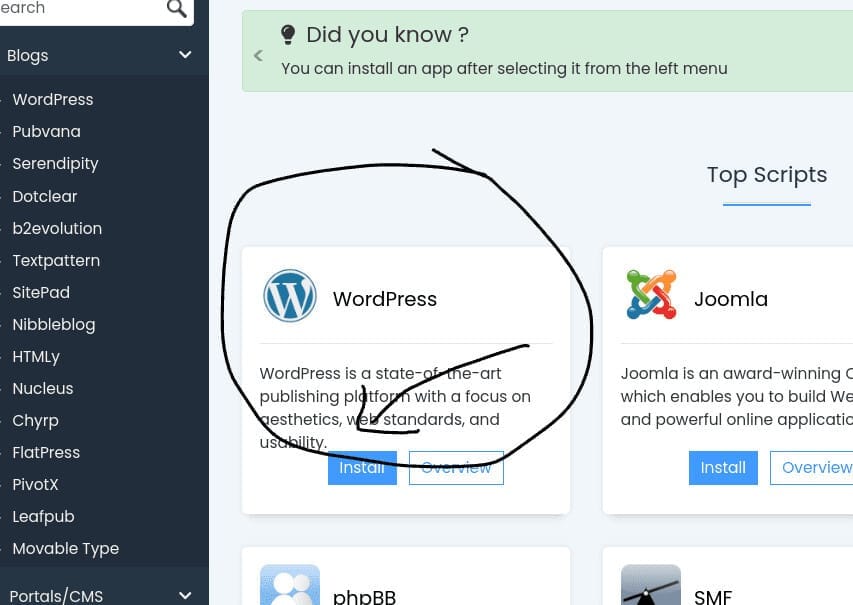Image resolution: width=853 pixels, height=605 pixels.
Task: Click the Joomla card title
Action: (731, 299)
